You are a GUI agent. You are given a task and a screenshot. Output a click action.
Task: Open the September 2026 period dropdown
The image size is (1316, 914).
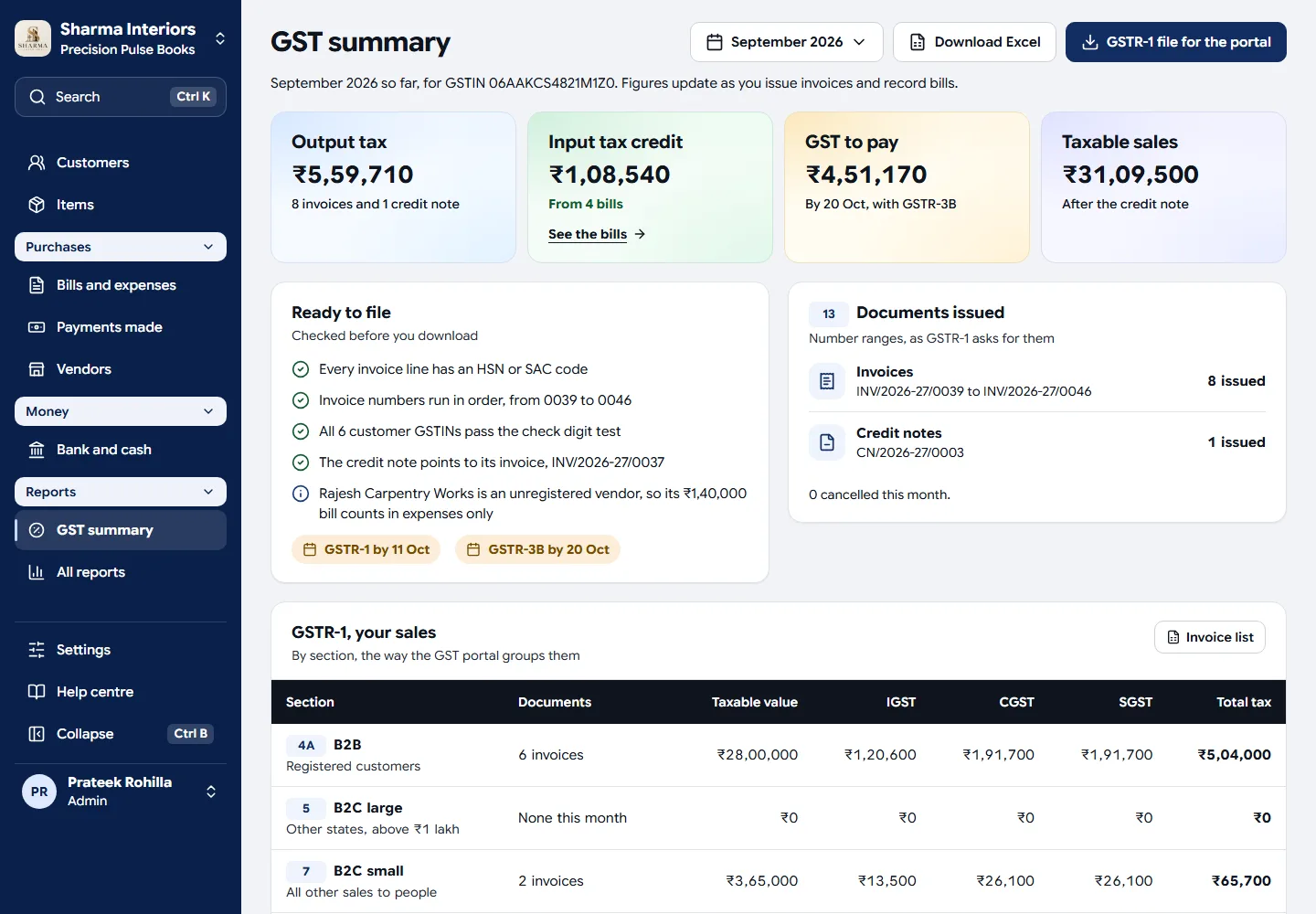click(x=786, y=42)
